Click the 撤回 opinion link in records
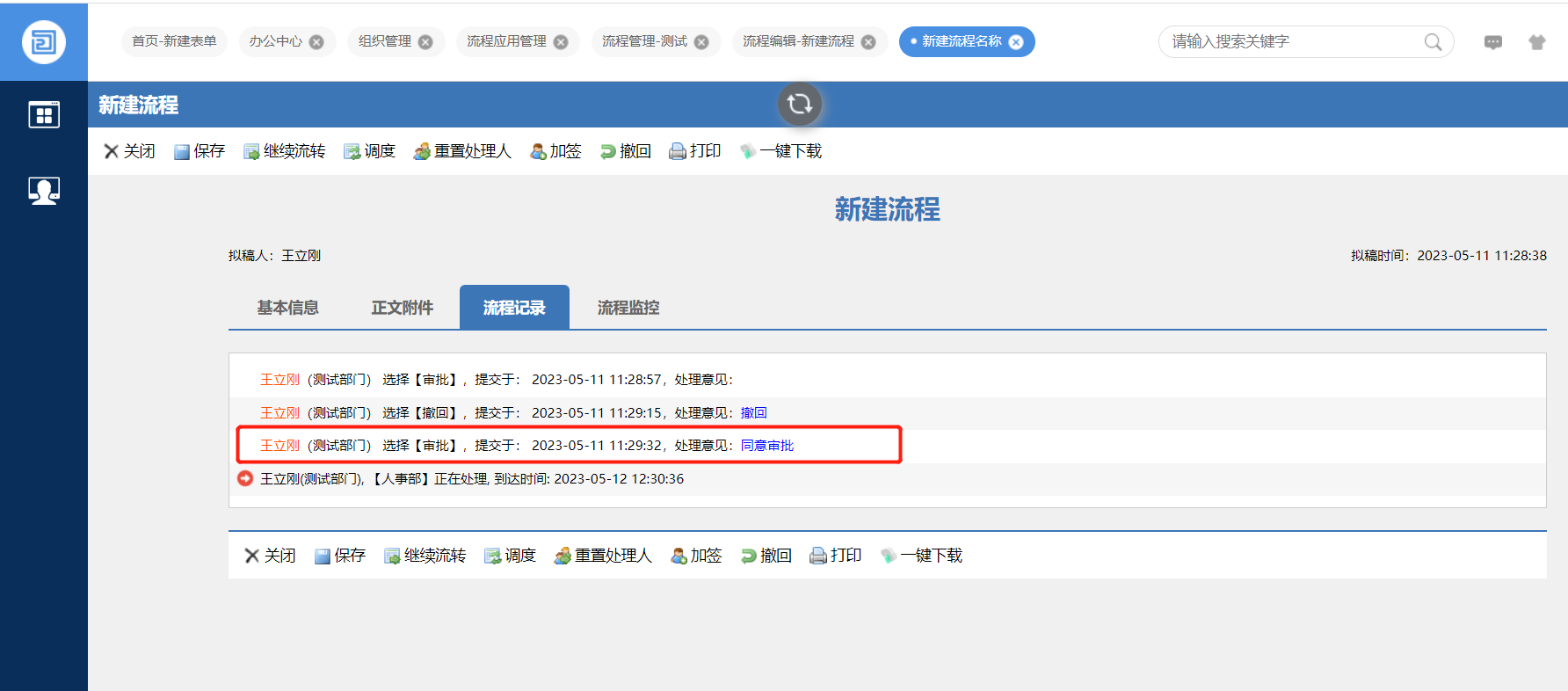Viewport: 1568px width, 691px height. 754,413
